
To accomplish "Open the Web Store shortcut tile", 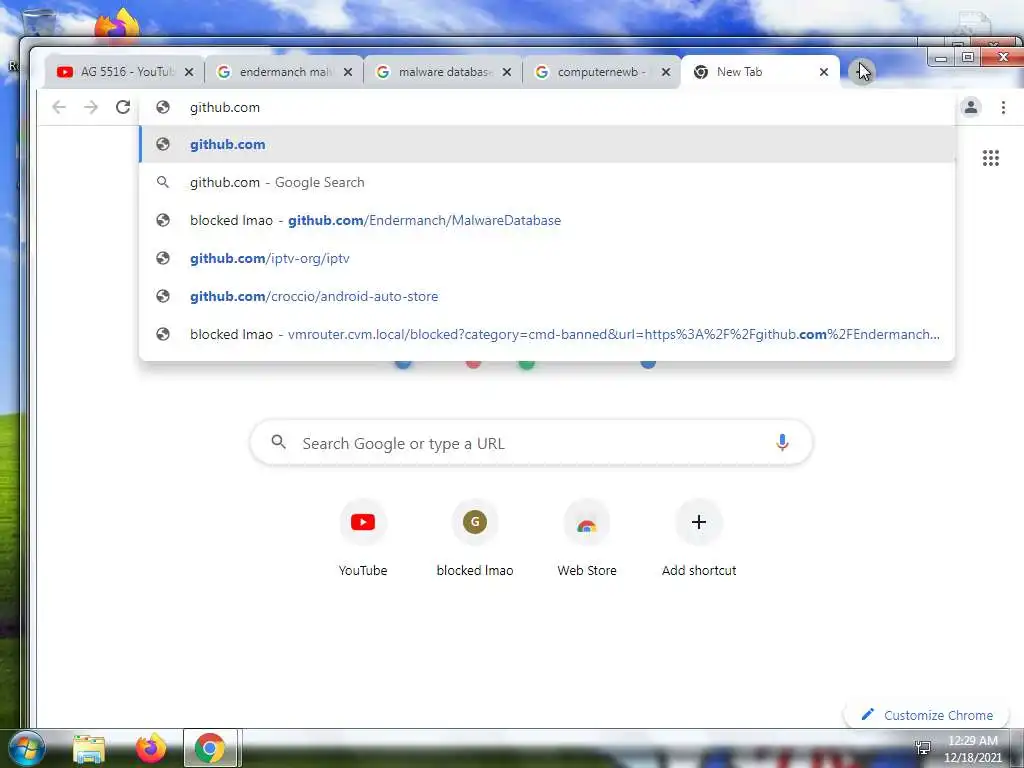I will [x=586, y=539].
